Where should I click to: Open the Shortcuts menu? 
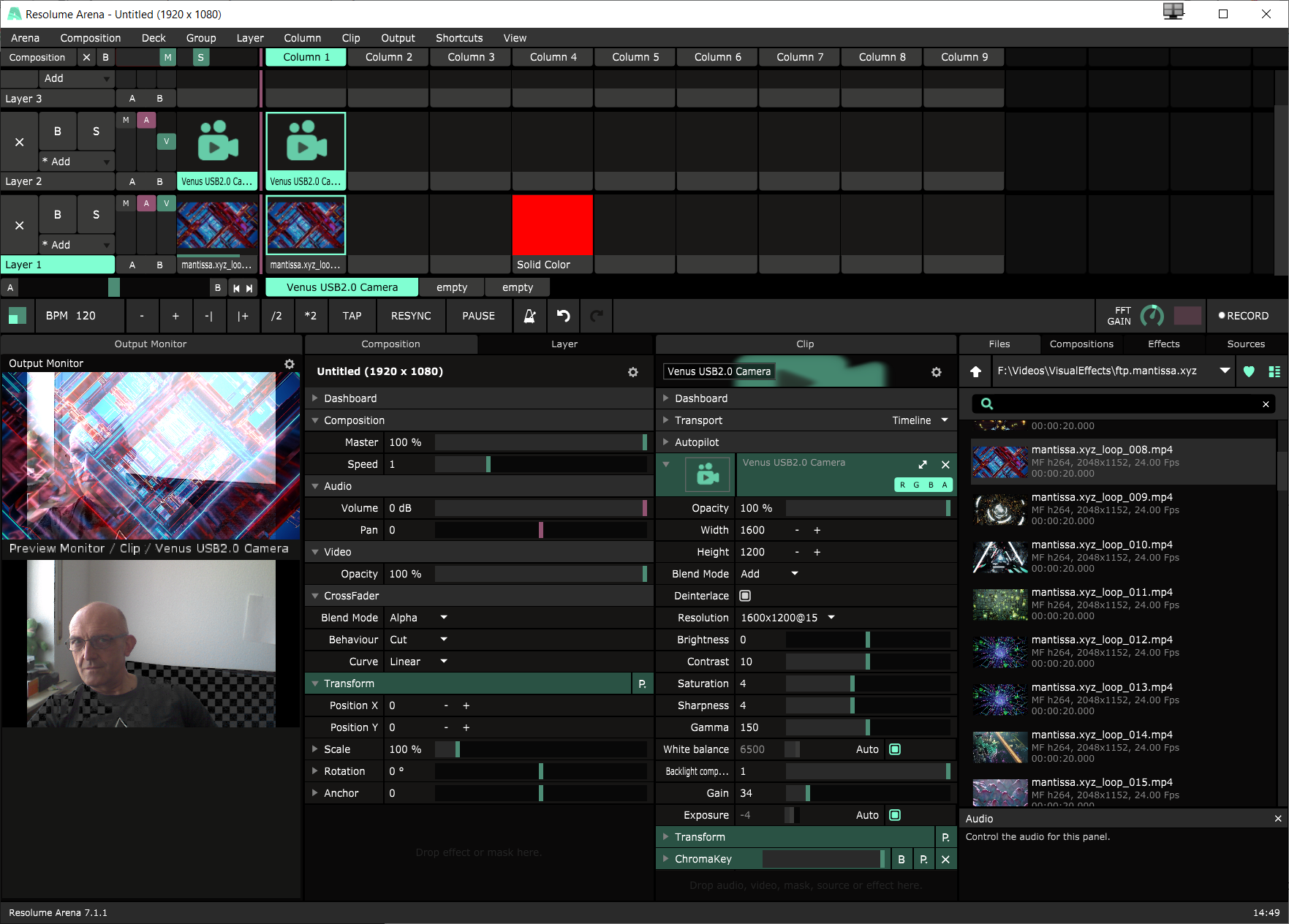pos(458,38)
